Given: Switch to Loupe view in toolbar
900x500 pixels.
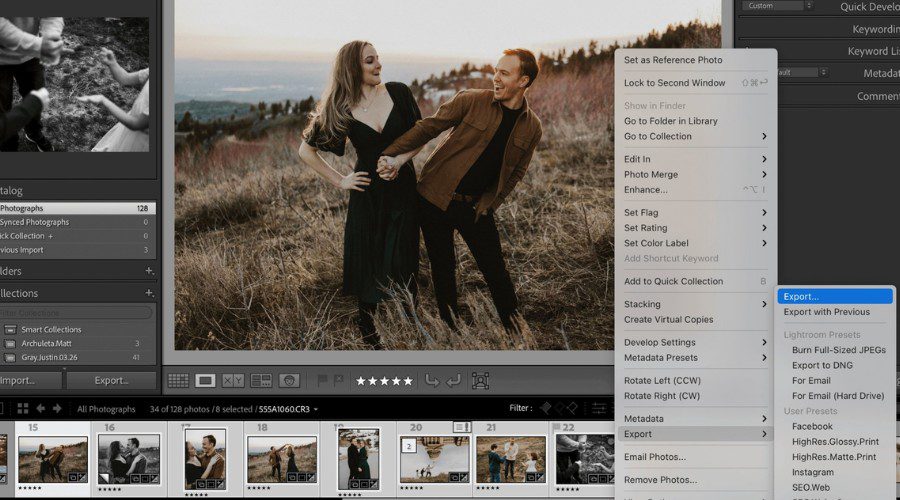Looking at the screenshot, I should click(205, 381).
